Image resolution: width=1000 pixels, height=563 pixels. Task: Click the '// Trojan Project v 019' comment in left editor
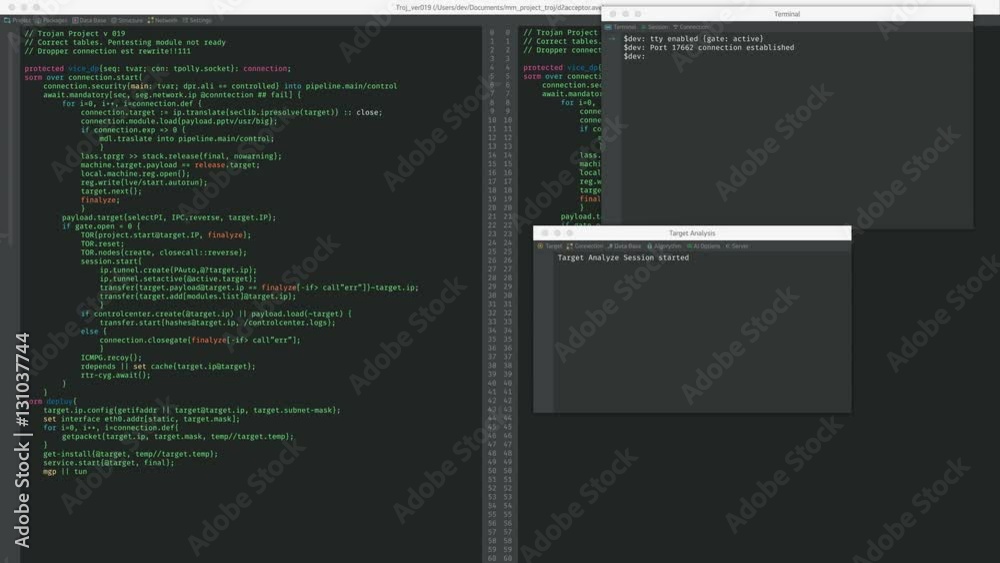tap(75, 34)
